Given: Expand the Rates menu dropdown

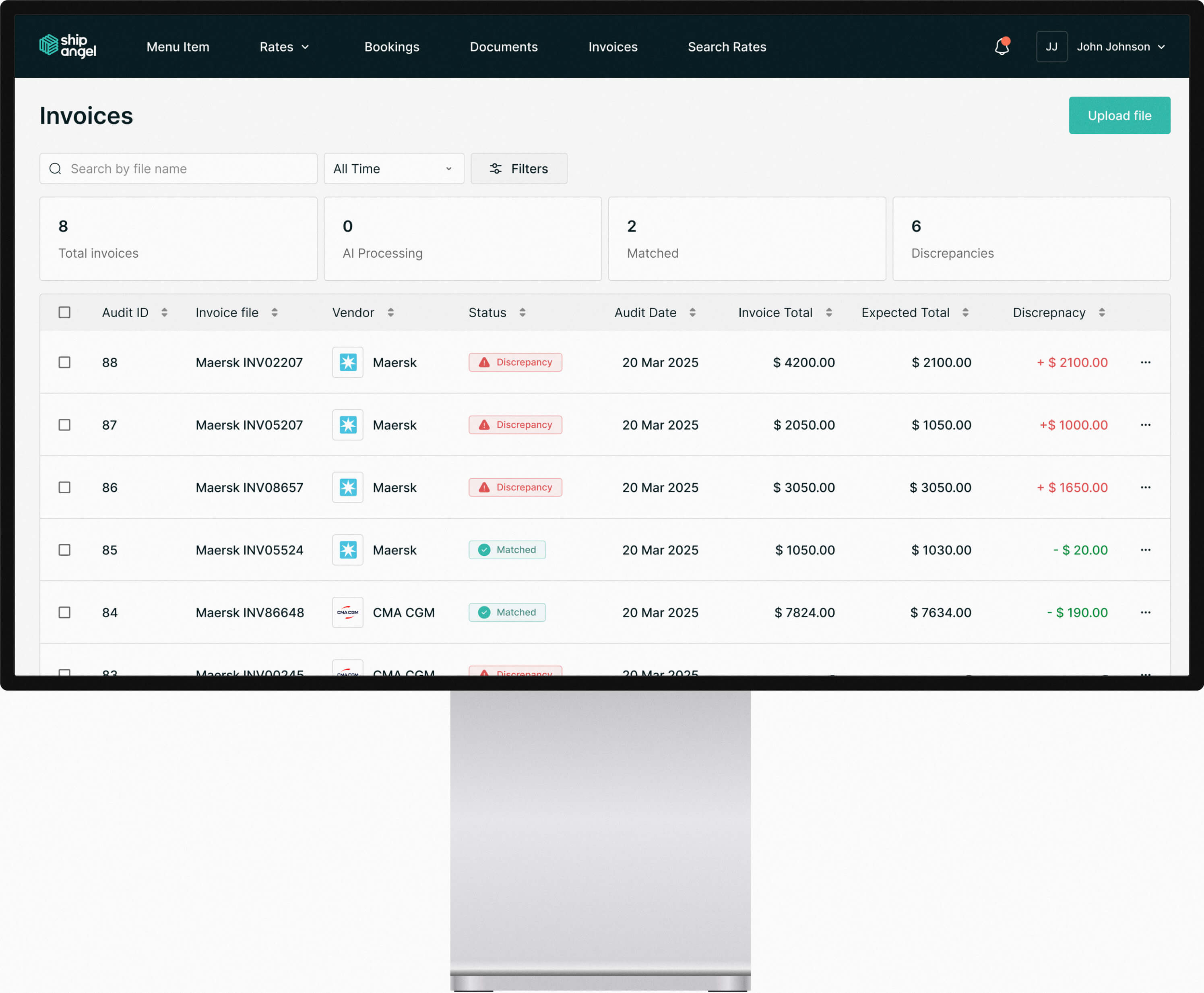Looking at the screenshot, I should 284,47.
